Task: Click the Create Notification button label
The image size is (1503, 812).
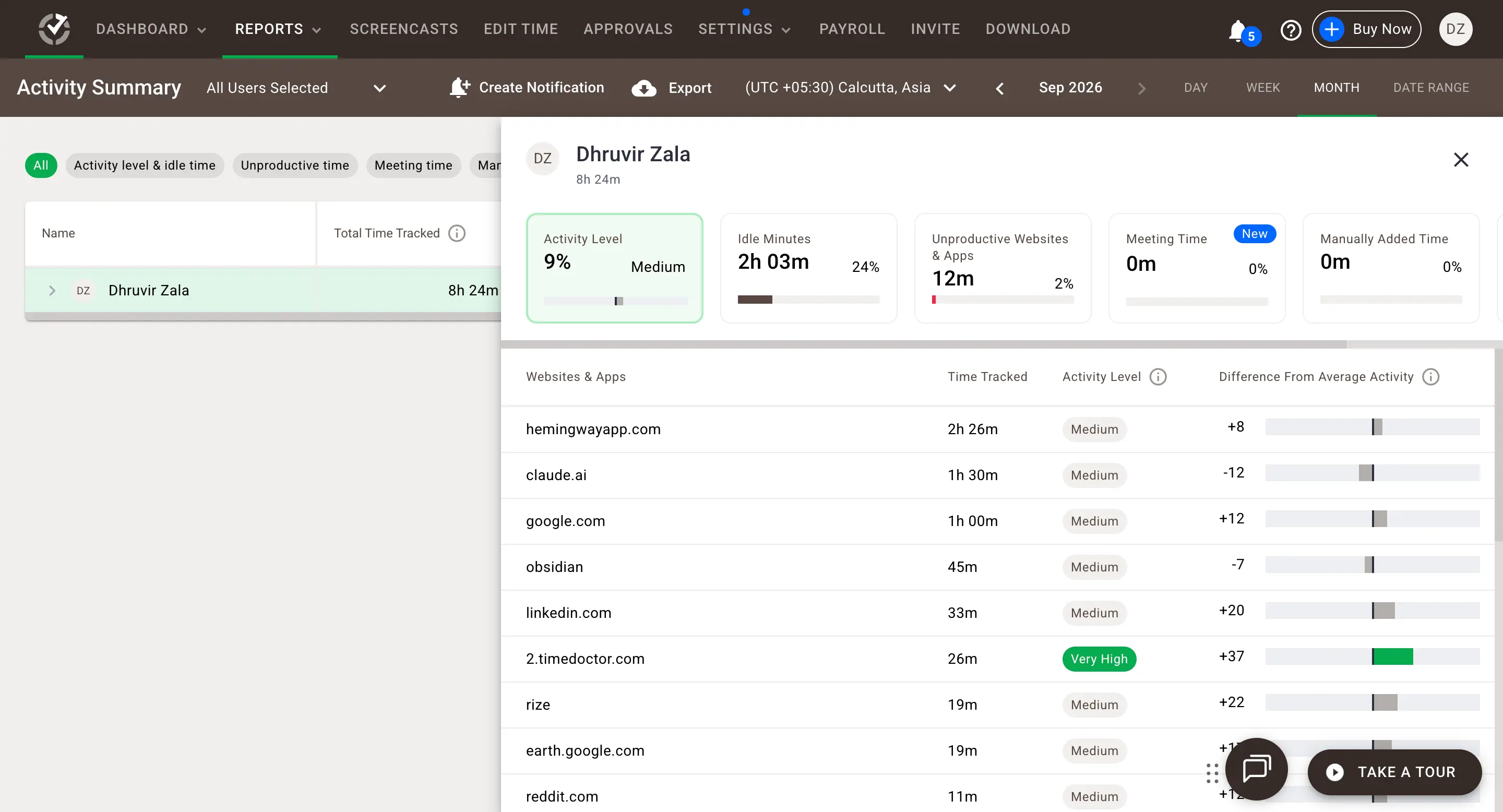Action: [542, 88]
